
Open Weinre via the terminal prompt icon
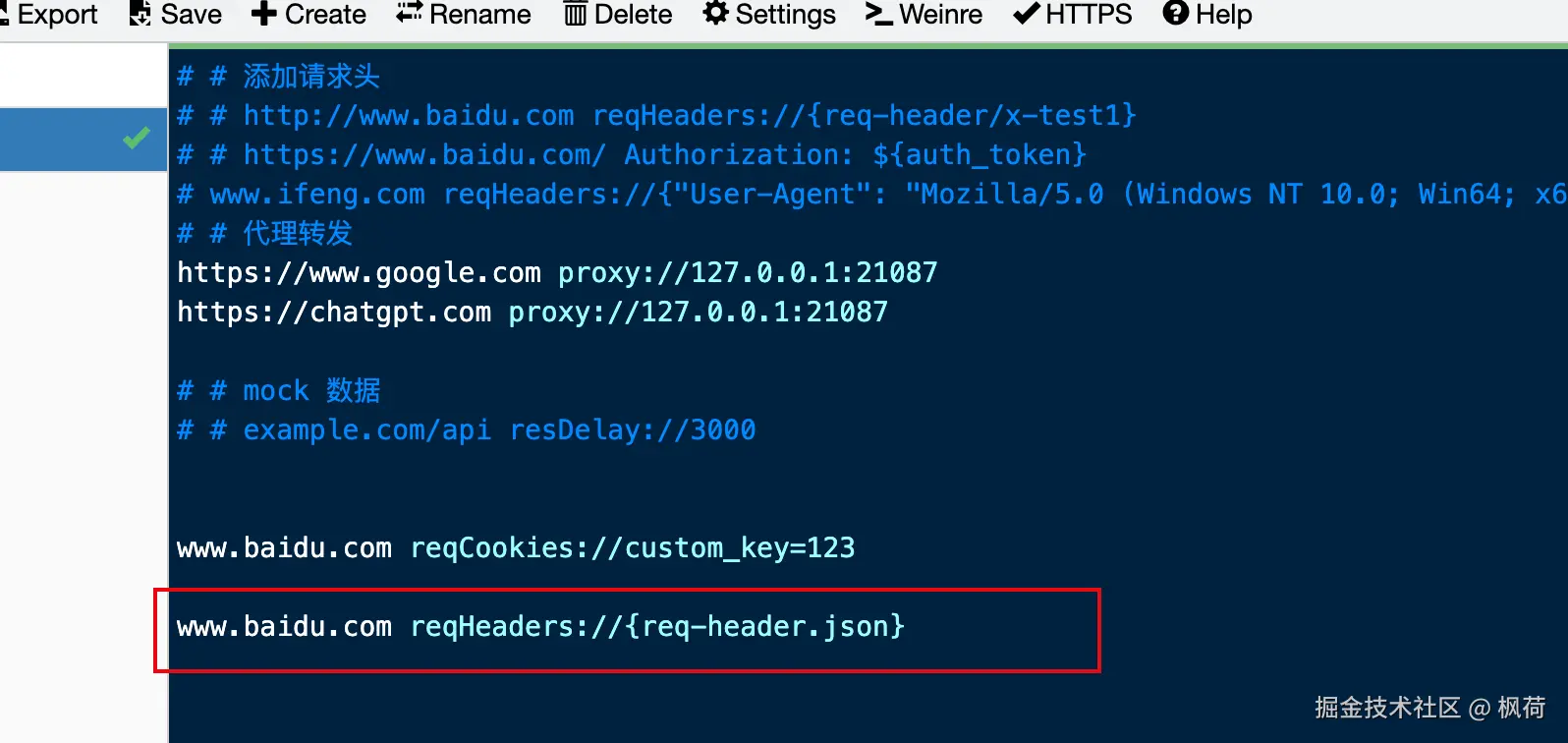point(878,14)
